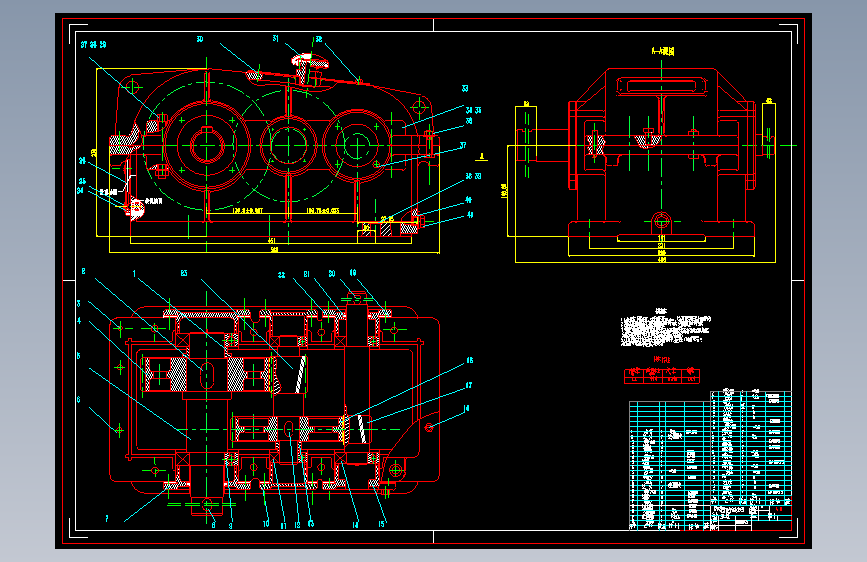Select the middle shaft bore in front view

pos(288,145)
